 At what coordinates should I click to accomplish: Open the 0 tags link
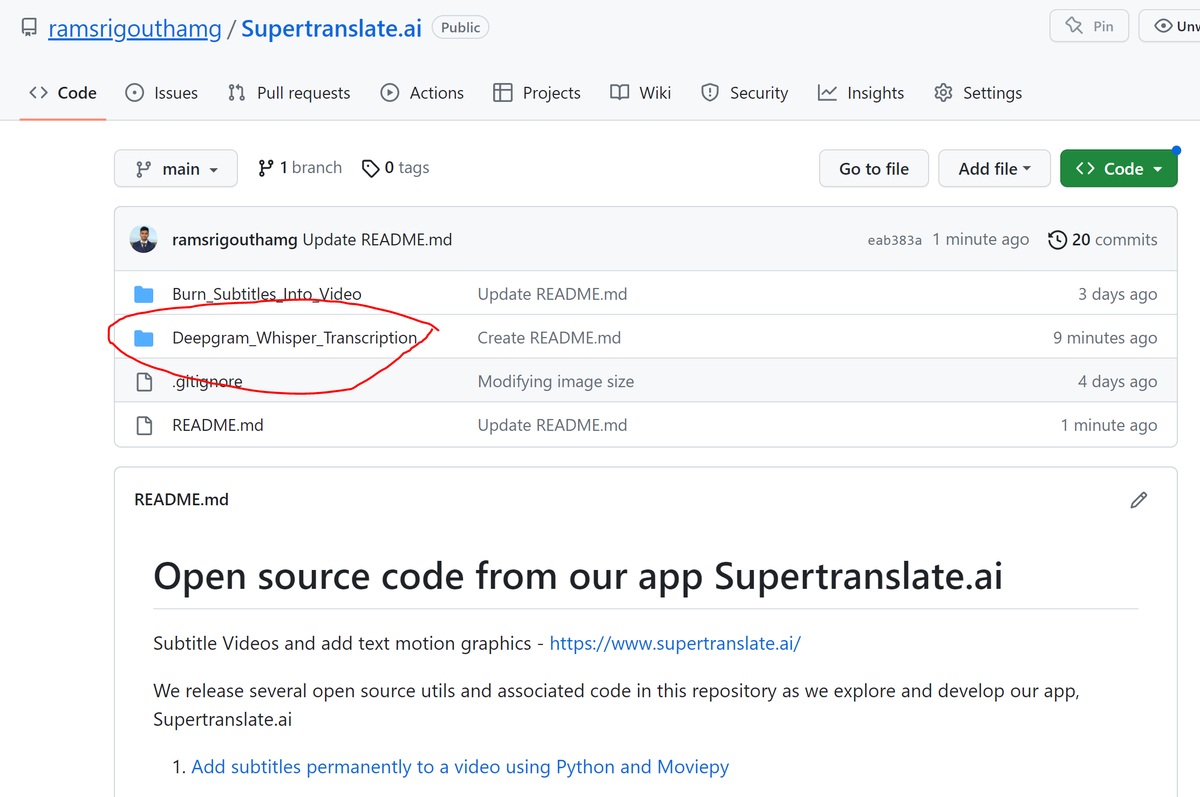click(x=396, y=168)
